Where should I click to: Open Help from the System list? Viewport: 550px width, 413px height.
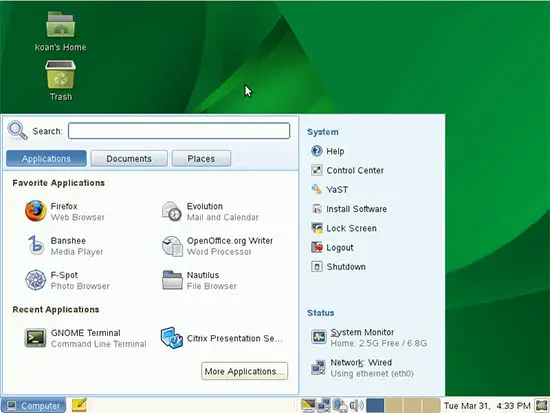click(328, 151)
